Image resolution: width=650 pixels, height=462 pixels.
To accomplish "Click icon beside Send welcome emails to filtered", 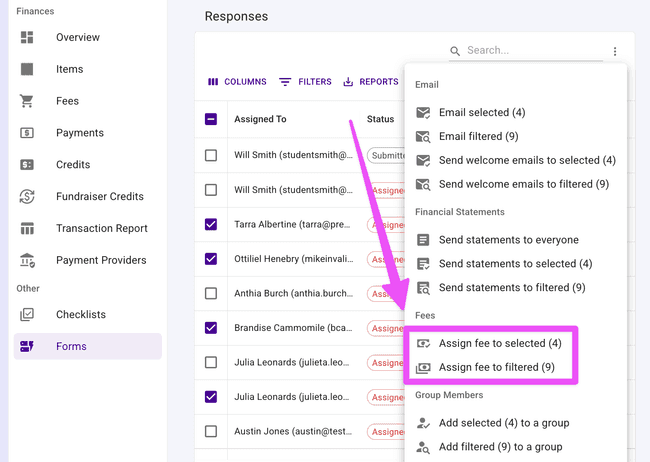I will click(423, 184).
